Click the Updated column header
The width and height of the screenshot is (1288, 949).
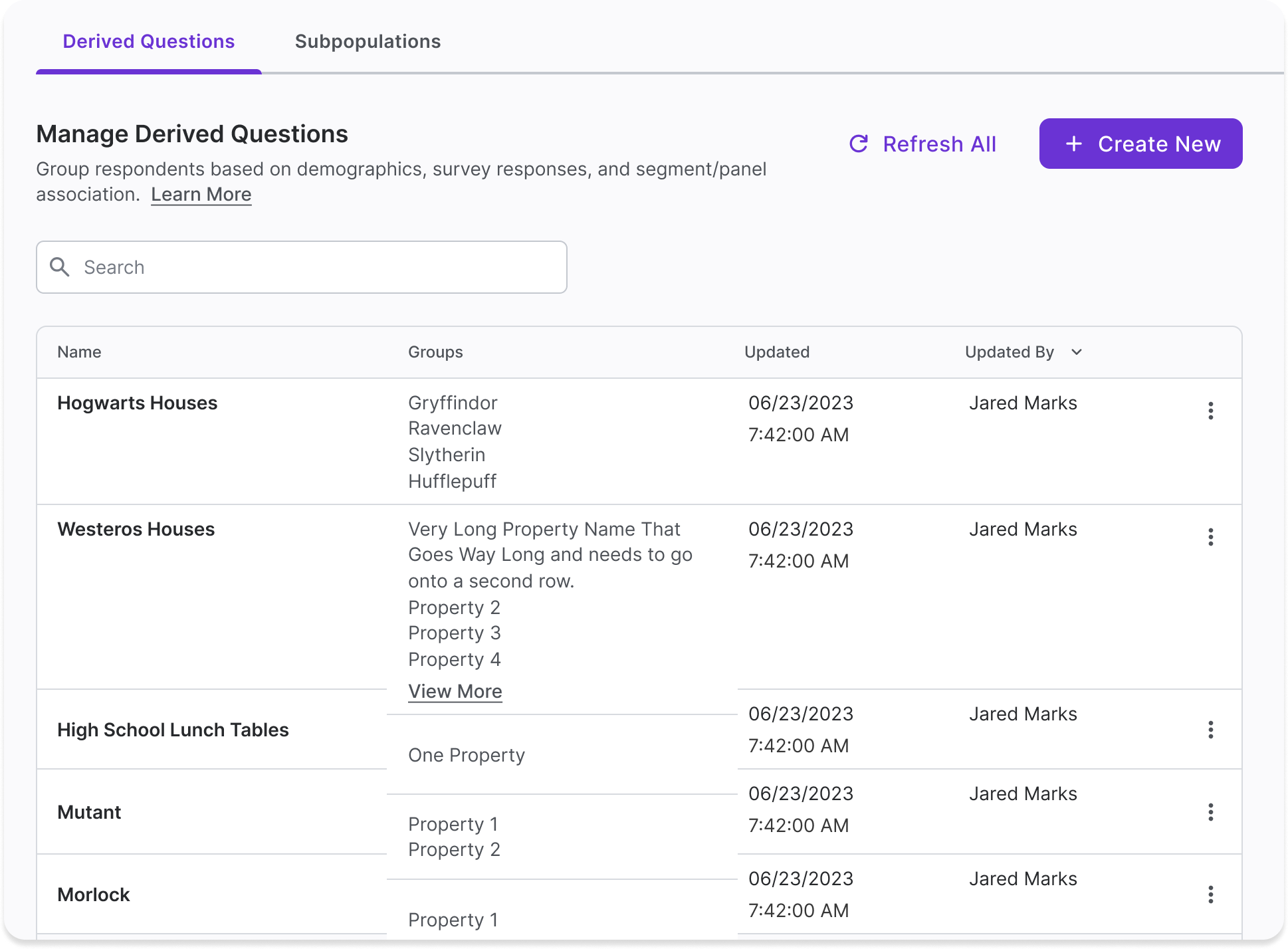[x=777, y=352]
